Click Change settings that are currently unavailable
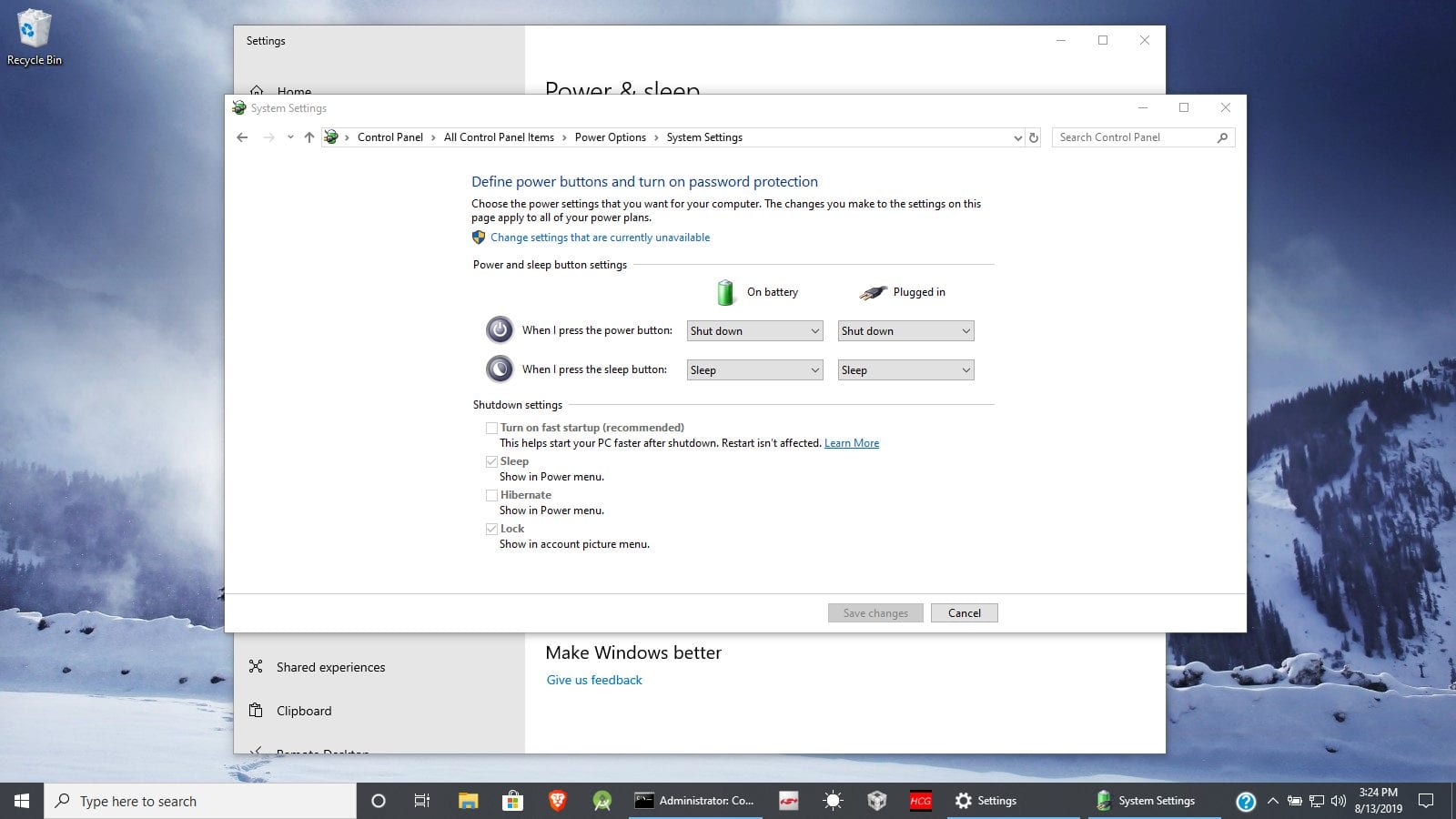1456x819 pixels. (x=600, y=238)
